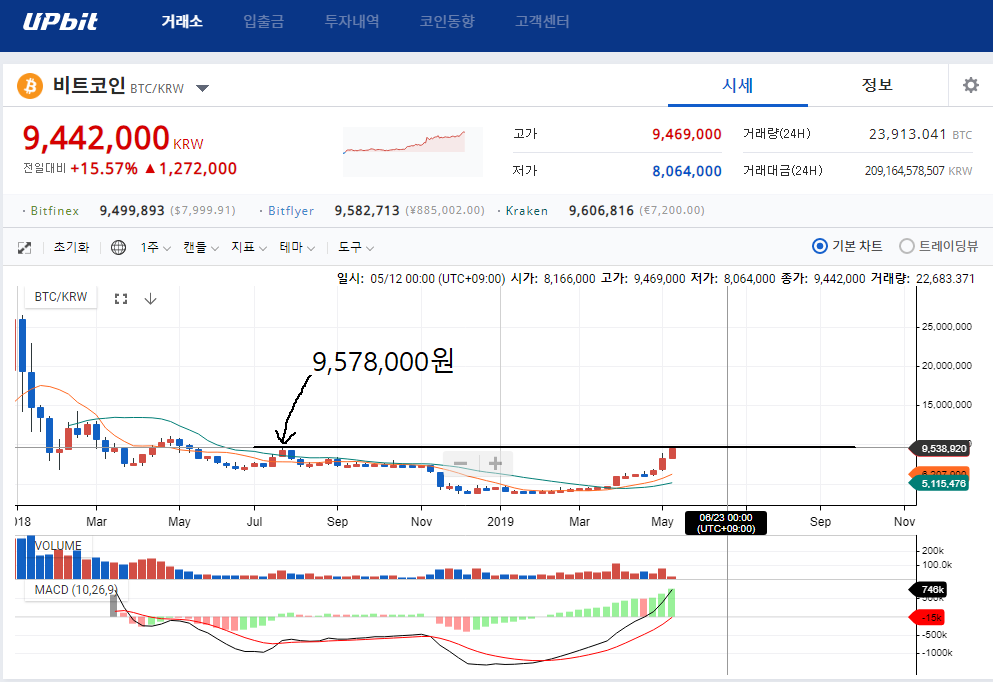Switch to the 정보 tab
The width and height of the screenshot is (993, 682).
pos(877,85)
